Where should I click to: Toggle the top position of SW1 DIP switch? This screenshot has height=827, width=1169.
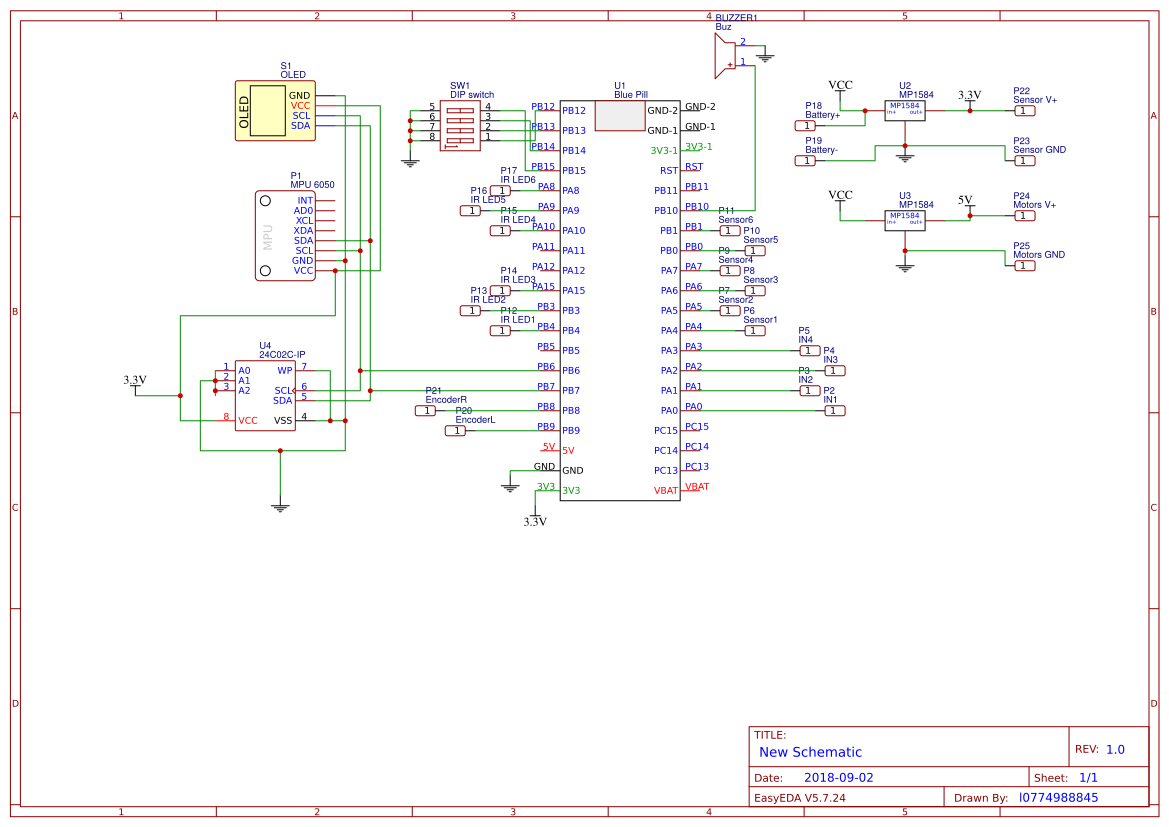tap(460, 110)
